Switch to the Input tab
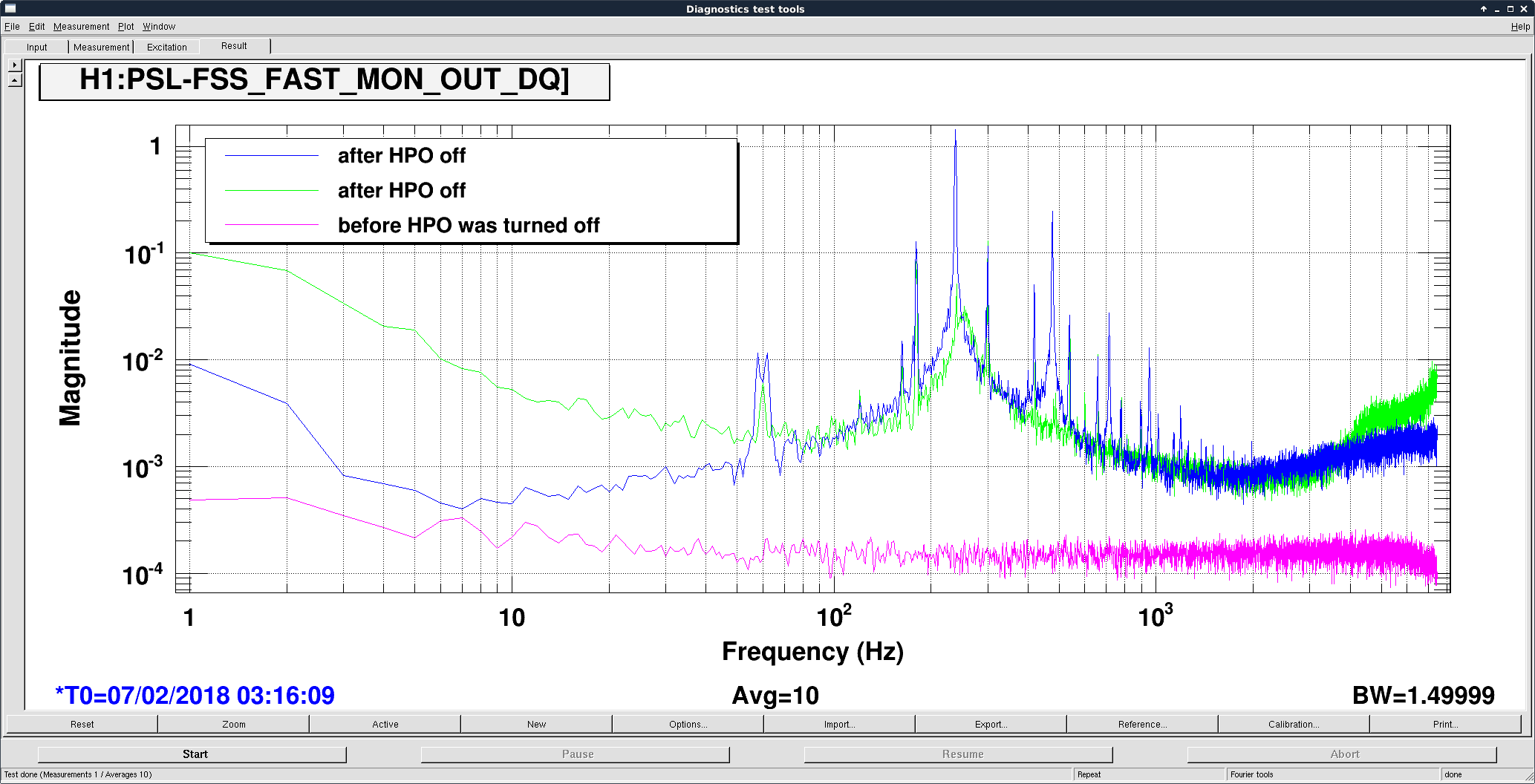Image resolution: width=1535 pixels, height=784 pixels. 36,47
